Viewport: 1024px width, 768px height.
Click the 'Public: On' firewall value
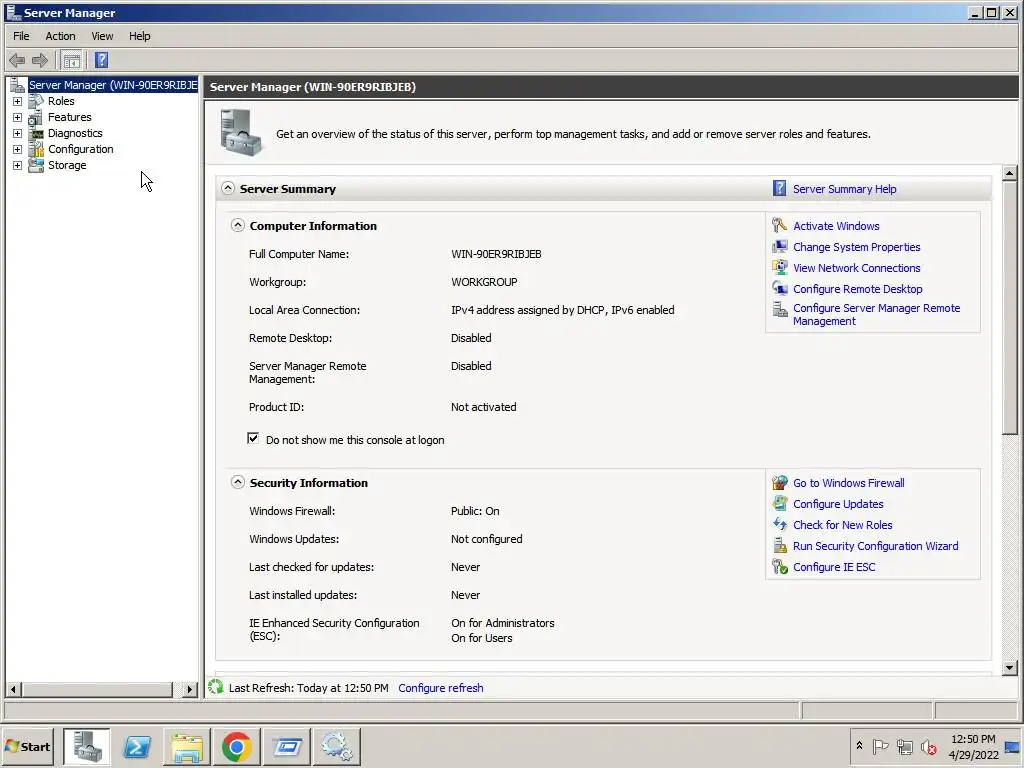(x=475, y=511)
